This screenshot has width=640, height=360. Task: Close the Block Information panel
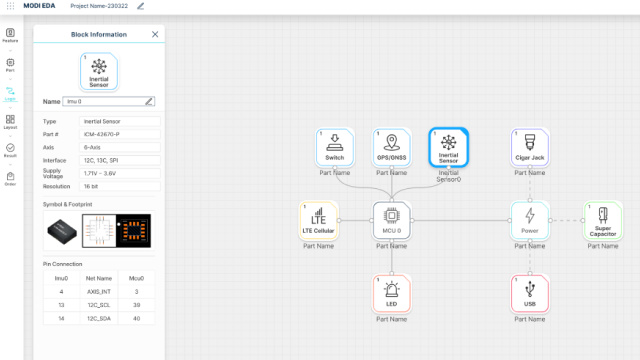(x=155, y=34)
